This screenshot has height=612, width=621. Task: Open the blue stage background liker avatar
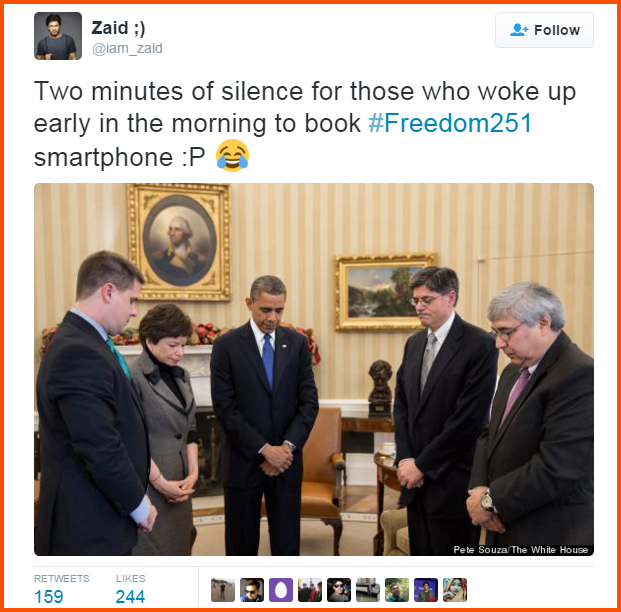[426, 590]
